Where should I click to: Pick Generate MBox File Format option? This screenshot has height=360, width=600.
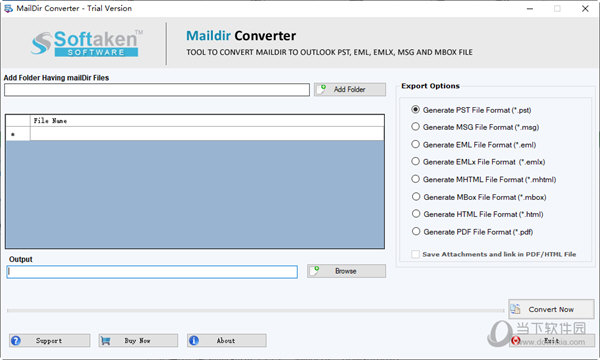(416, 197)
